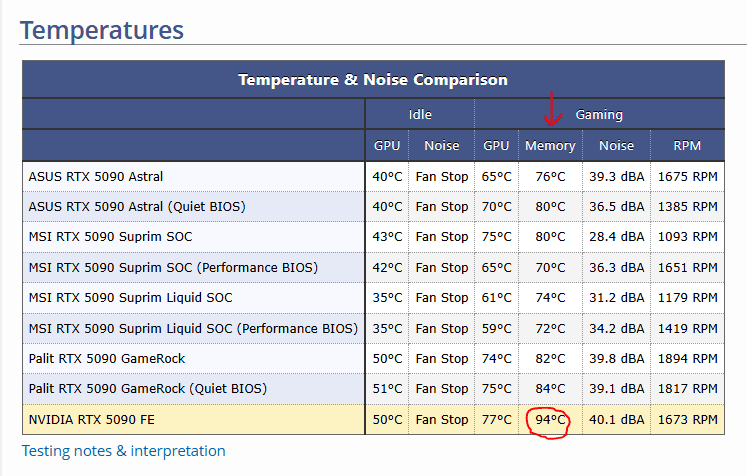Click the 28.4 dBA gaming noise value
The height and width of the screenshot is (476, 747).
tap(616, 237)
